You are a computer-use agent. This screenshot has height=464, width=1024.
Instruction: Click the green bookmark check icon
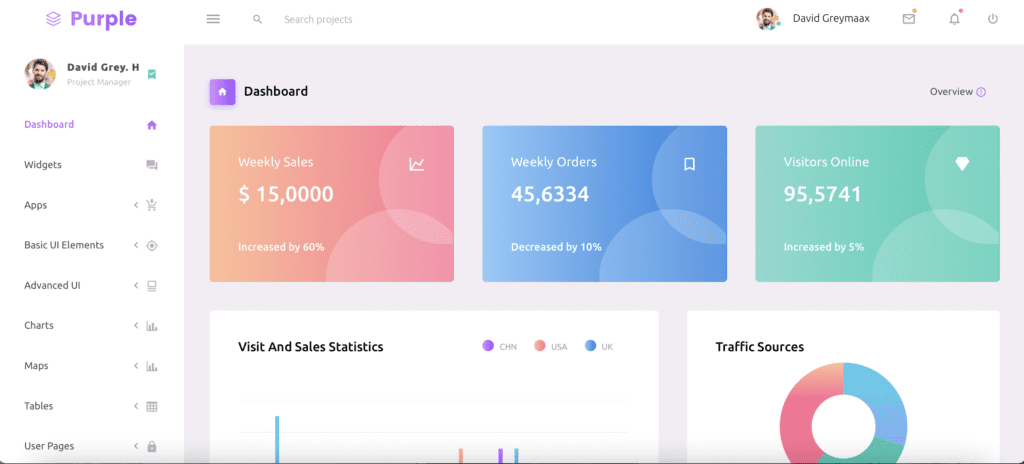[152, 75]
